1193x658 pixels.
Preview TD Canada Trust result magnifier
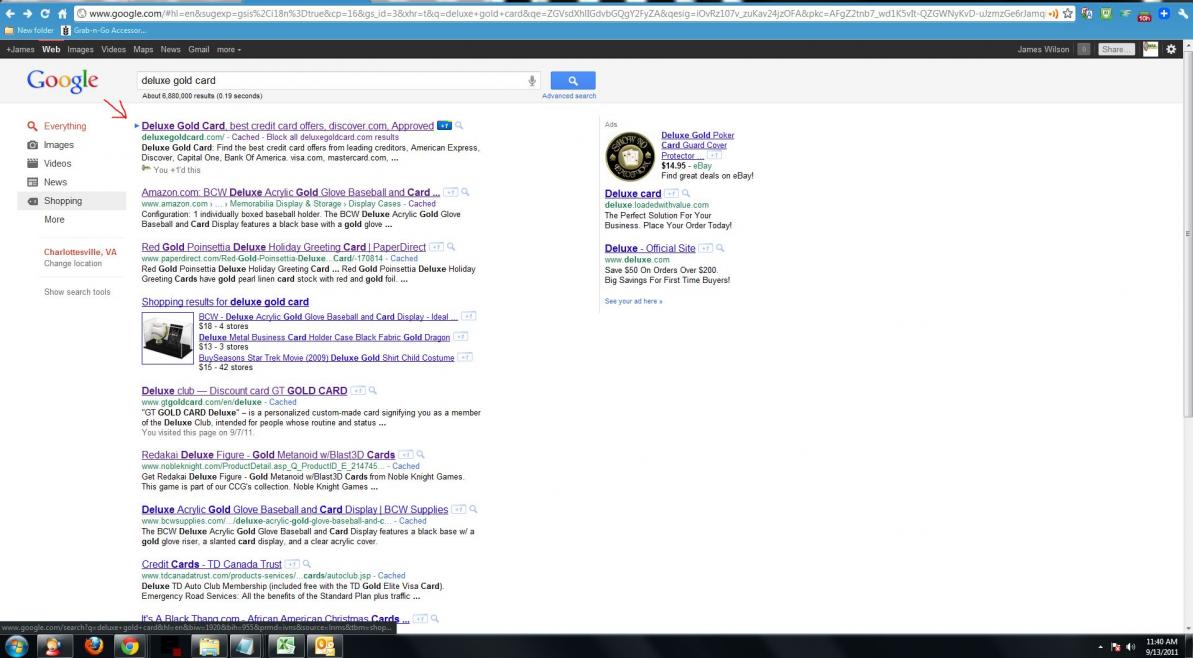click(x=307, y=564)
